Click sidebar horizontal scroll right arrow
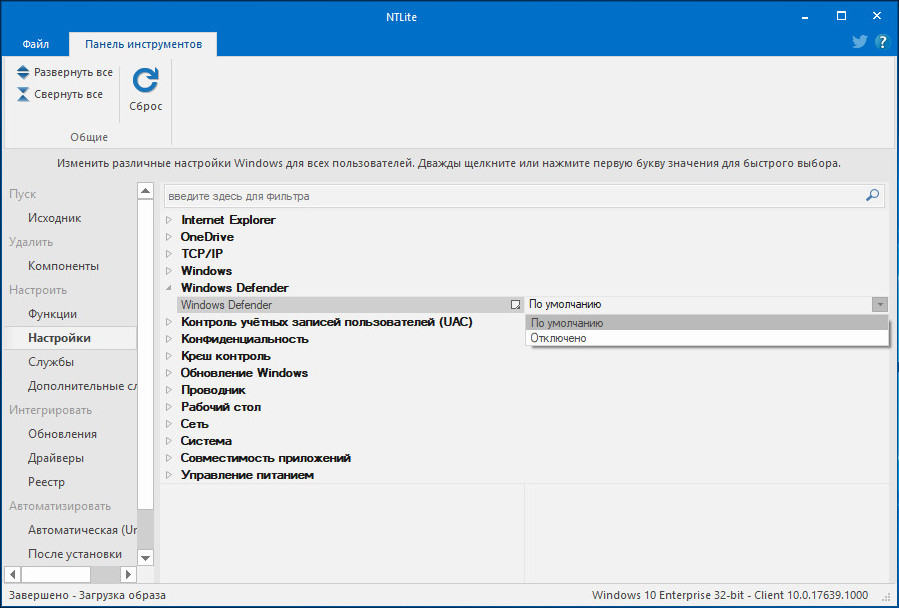Image resolution: width=899 pixels, height=608 pixels. (128, 574)
